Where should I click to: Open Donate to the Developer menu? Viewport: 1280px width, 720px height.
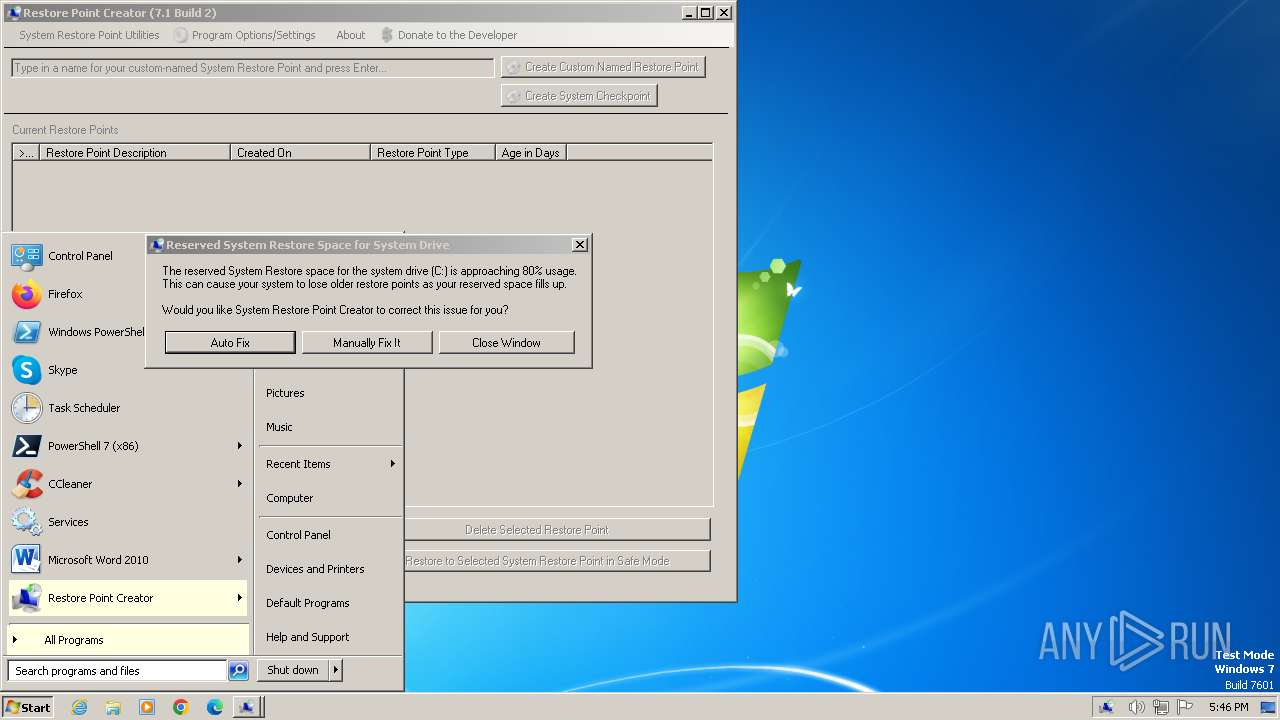[x=448, y=35]
